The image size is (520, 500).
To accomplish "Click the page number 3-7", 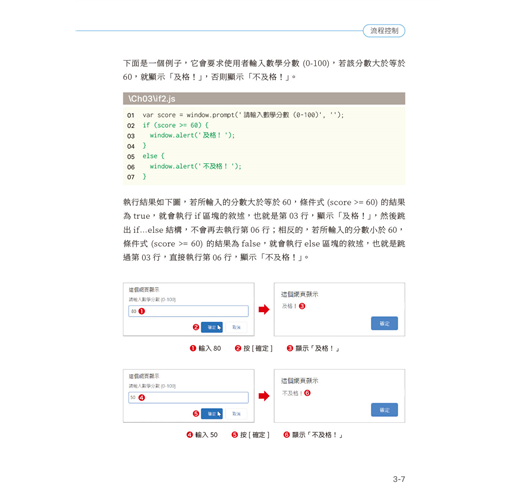I will click(x=399, y=479).
